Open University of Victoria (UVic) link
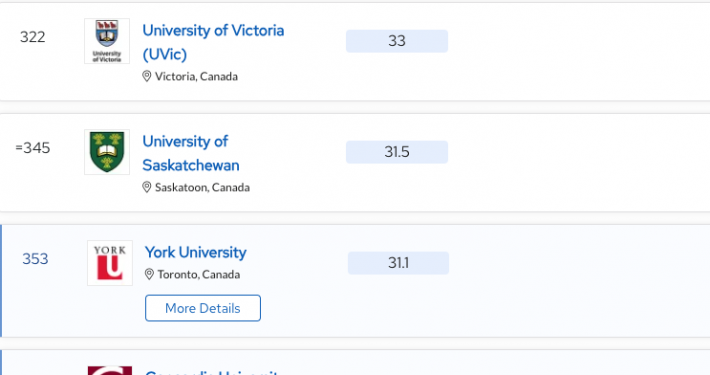Viewport: 710px width, 375px height. (x=213, y=42)
